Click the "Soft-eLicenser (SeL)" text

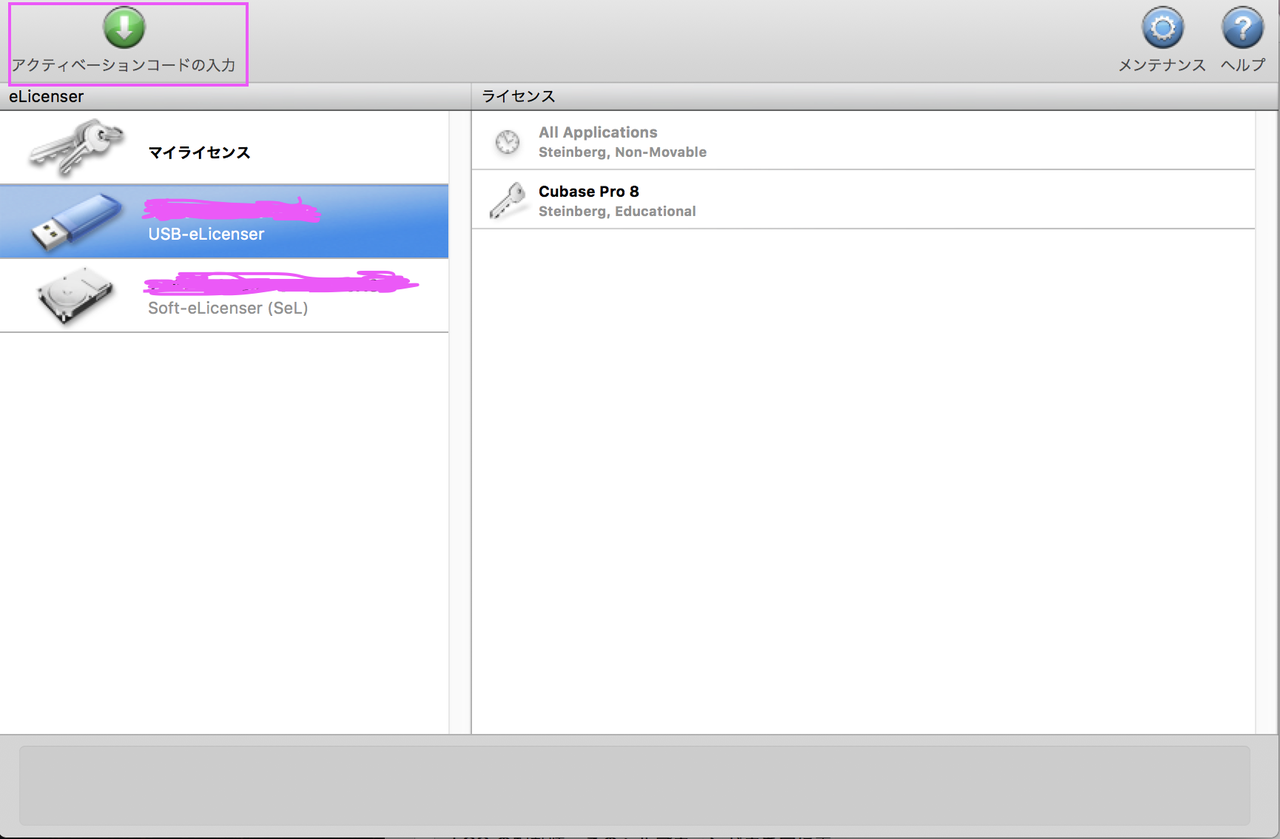[x=228, y=308]
